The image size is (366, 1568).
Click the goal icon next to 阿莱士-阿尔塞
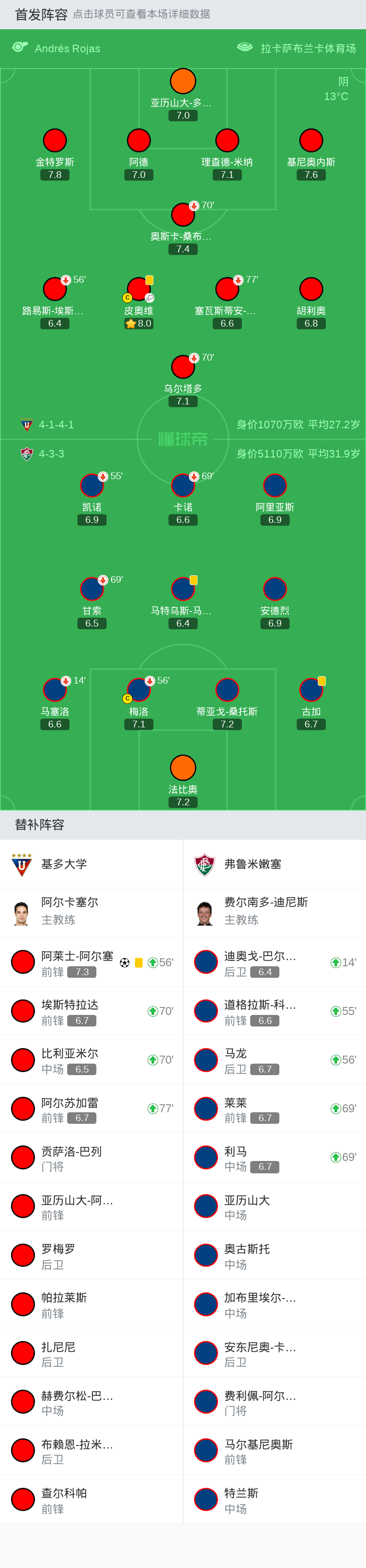click(125, 963)
